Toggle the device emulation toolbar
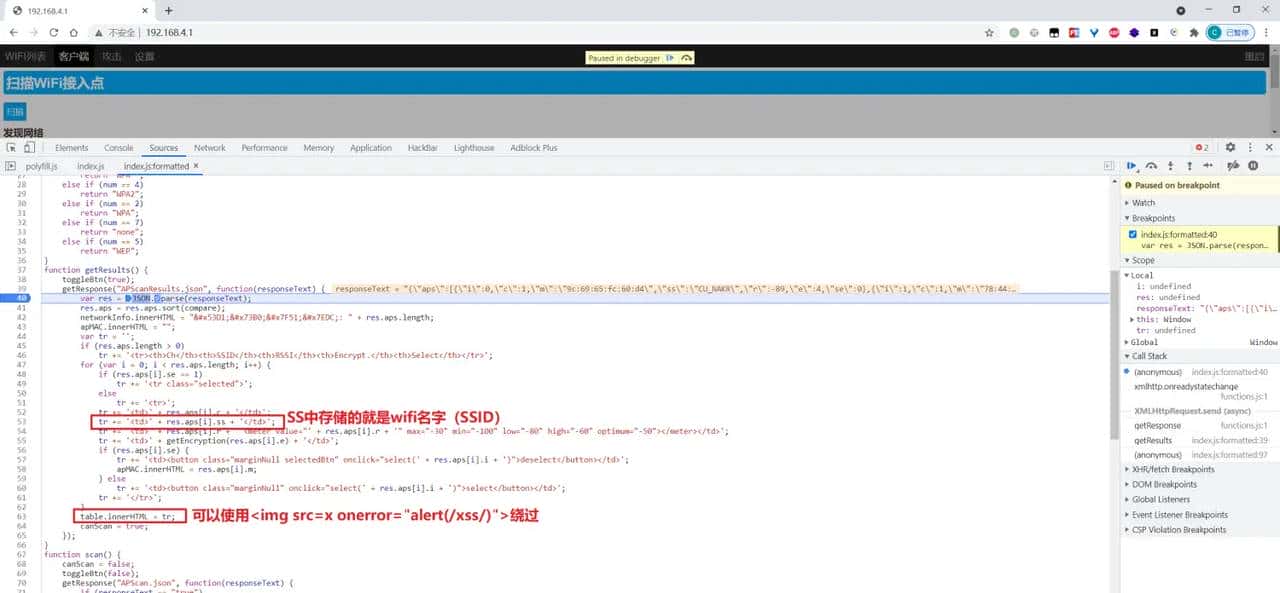The width and height of the screenshot is (1280, 593). pyautogui.click(x=29, y=147)
